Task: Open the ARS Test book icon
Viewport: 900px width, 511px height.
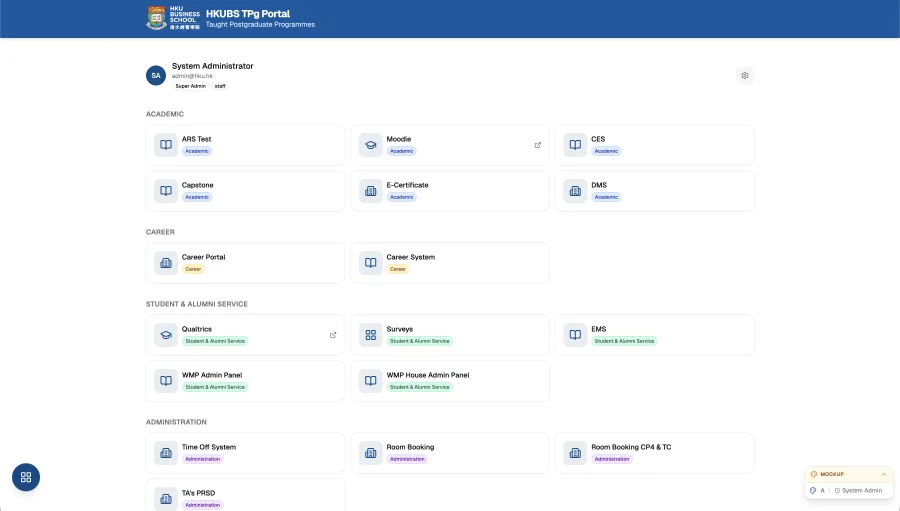Action: tap(166, 145)
